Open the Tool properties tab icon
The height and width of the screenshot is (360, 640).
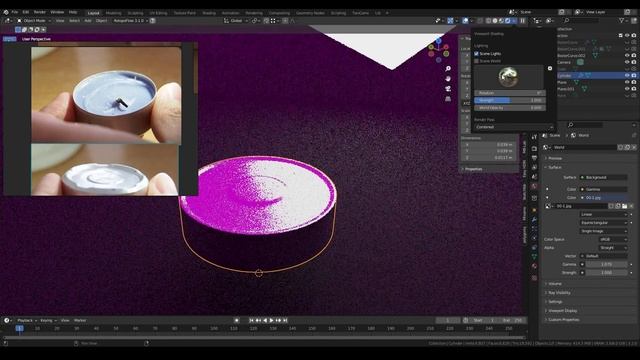point(534,137)
